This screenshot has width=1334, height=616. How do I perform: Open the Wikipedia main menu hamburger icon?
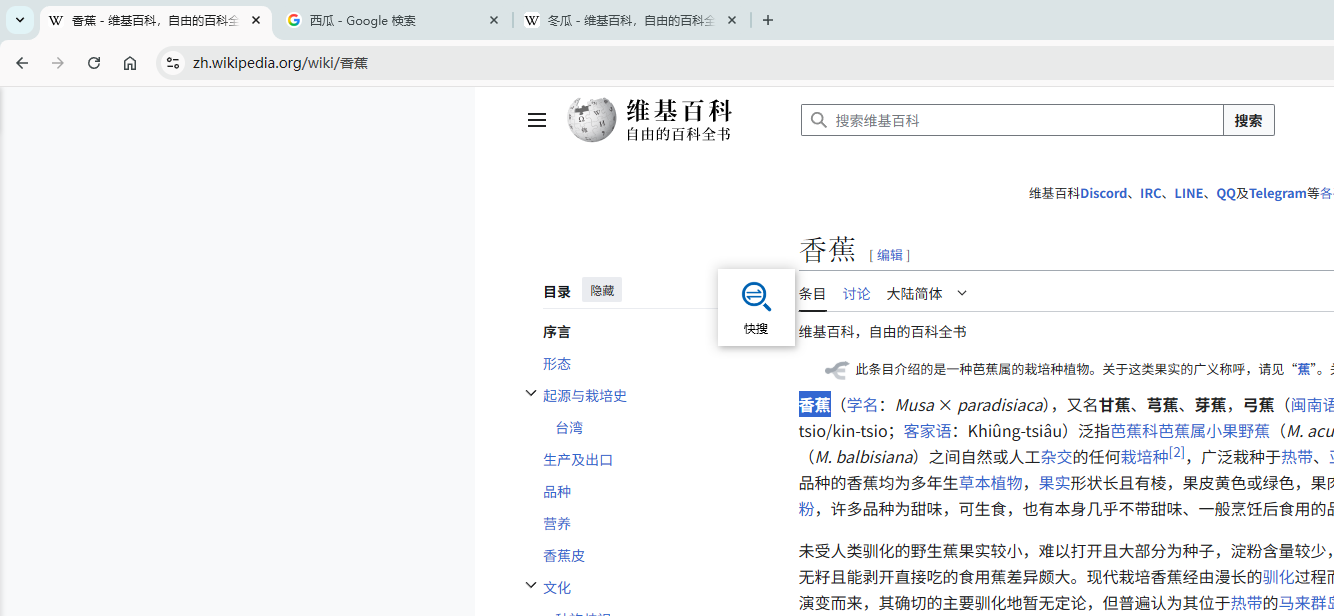[x=537, y=120]
